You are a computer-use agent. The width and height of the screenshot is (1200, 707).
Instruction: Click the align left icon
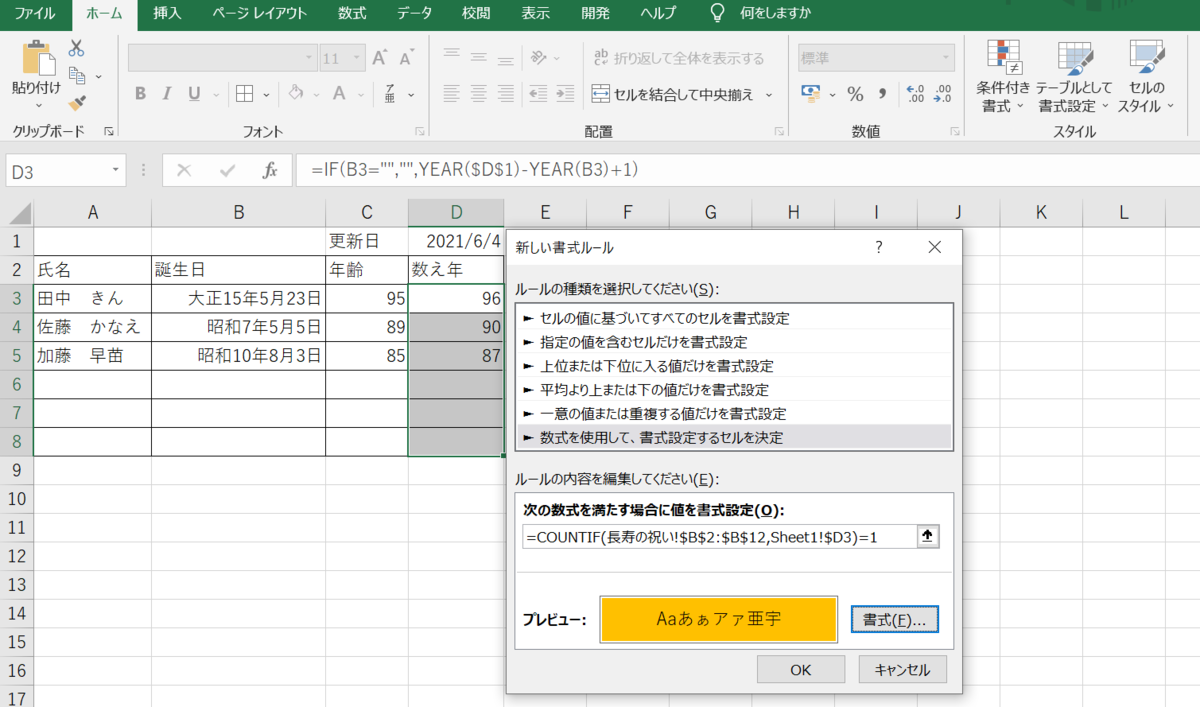[x=452, y=94]
